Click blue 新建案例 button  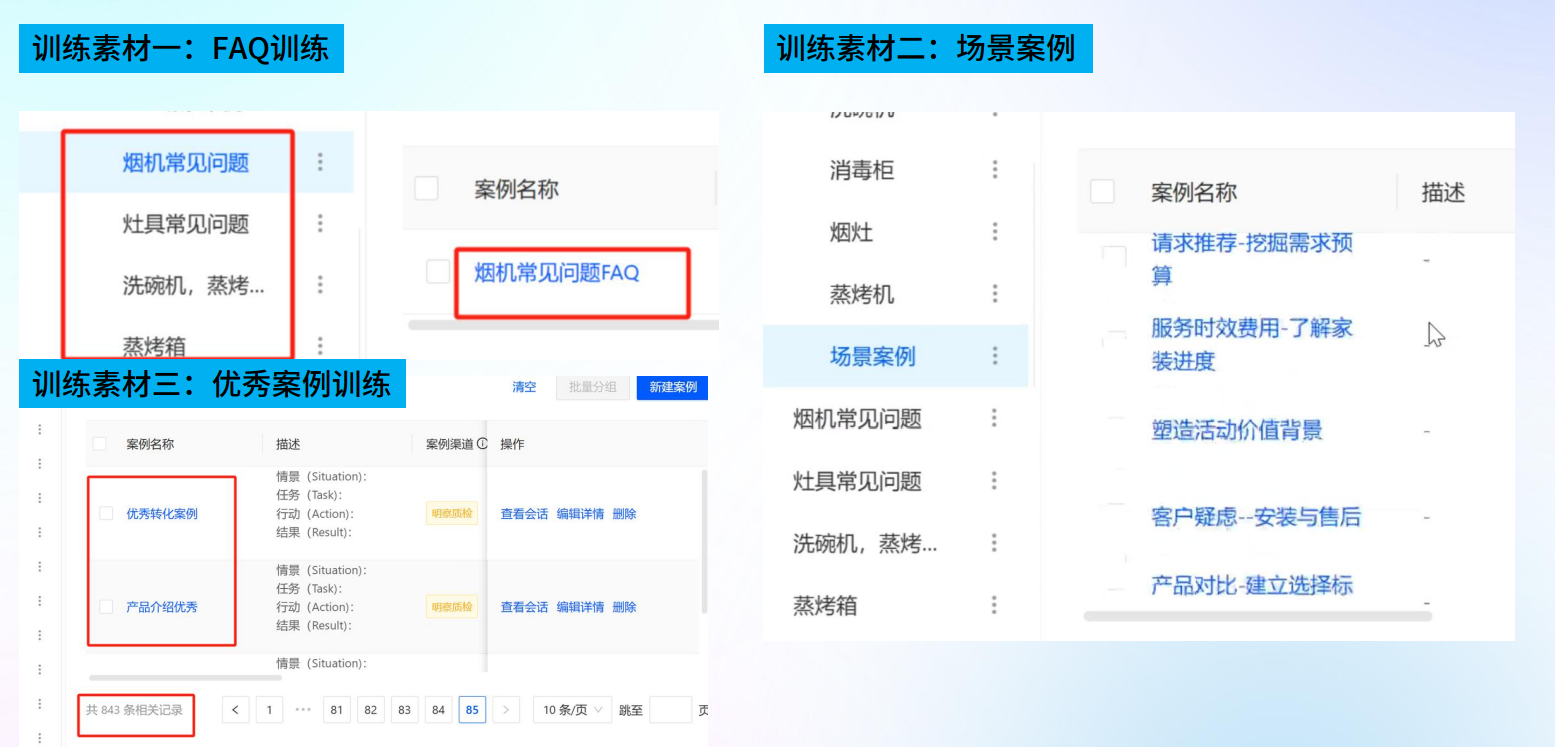tap(672, 387)
